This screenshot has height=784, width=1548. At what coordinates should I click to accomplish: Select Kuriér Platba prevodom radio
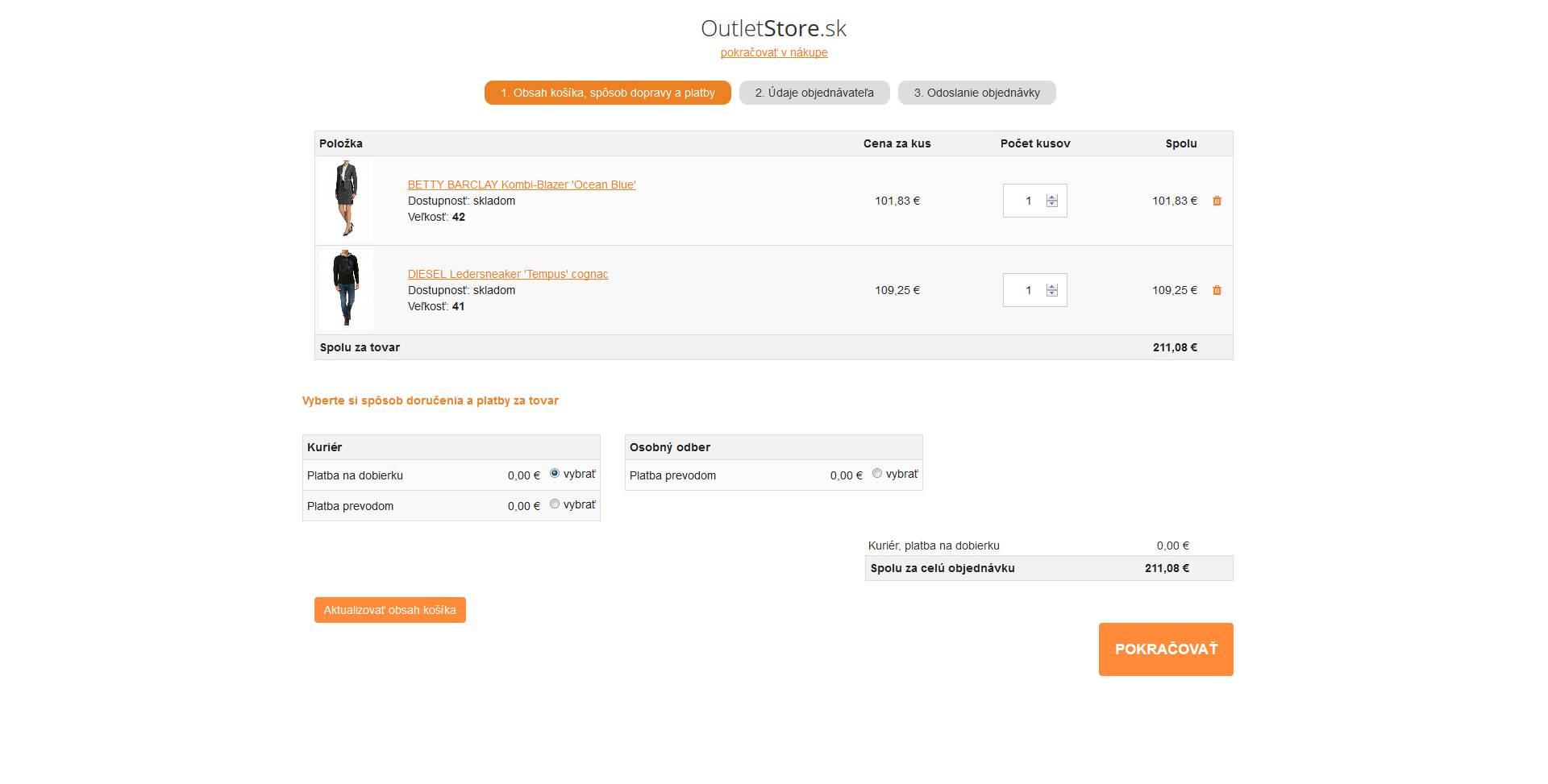point(555,504)
